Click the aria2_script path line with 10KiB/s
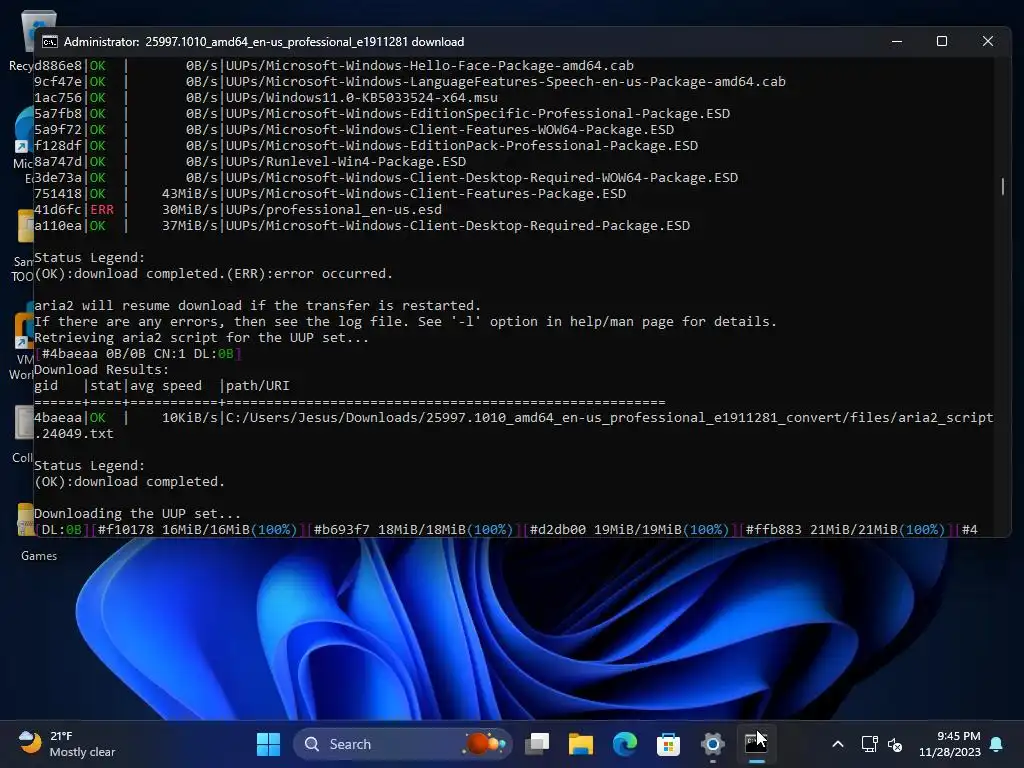 point(513,425)
